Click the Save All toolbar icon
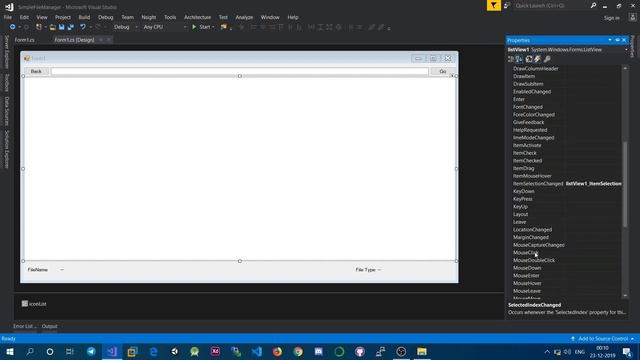The image size is (640, 360). coord(71,27)
